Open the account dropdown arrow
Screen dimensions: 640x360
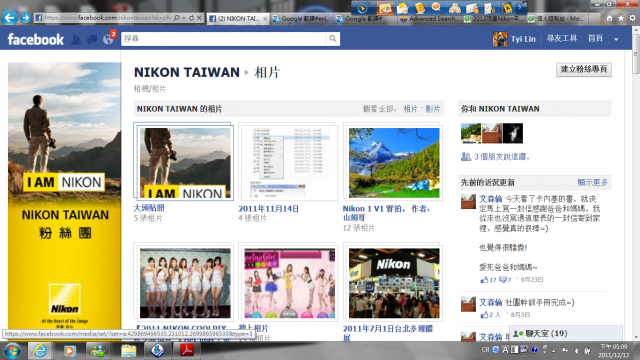point(616,40)
